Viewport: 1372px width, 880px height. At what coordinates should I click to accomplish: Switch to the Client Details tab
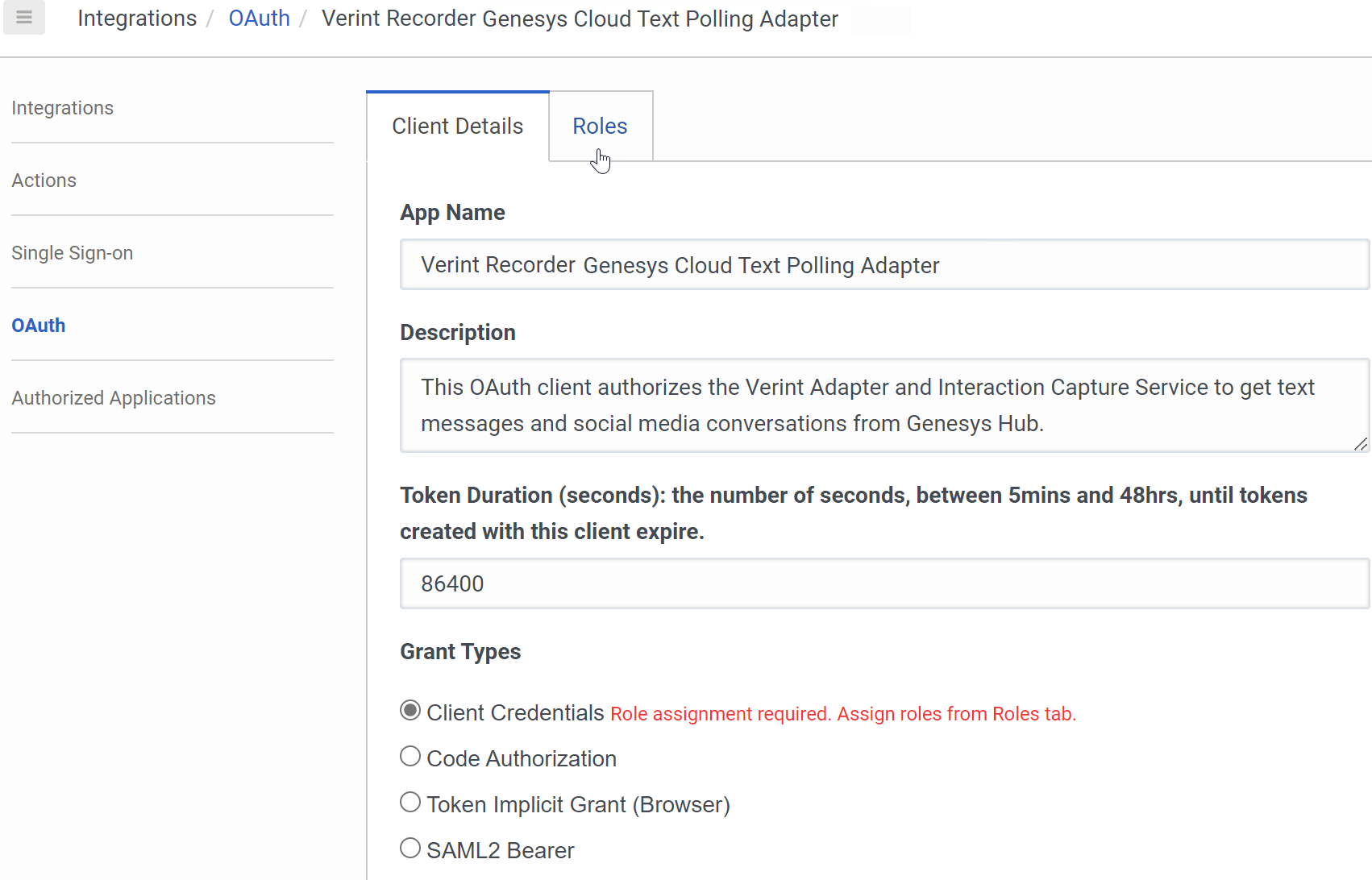pyautogui.click(x=457, y=126)
